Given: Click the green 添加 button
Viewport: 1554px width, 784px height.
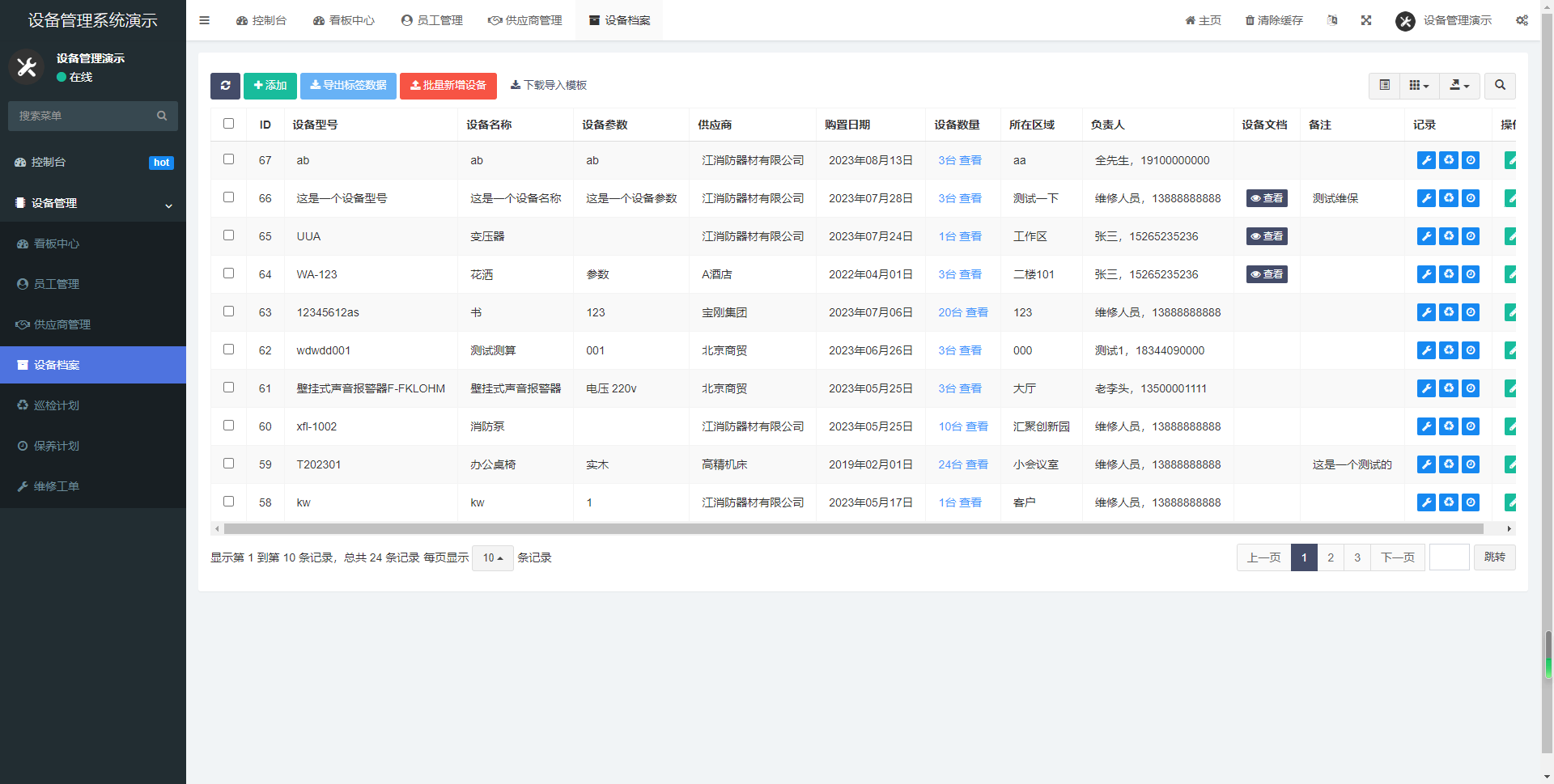Looking at the screenshot, I should tap(270, 86).
